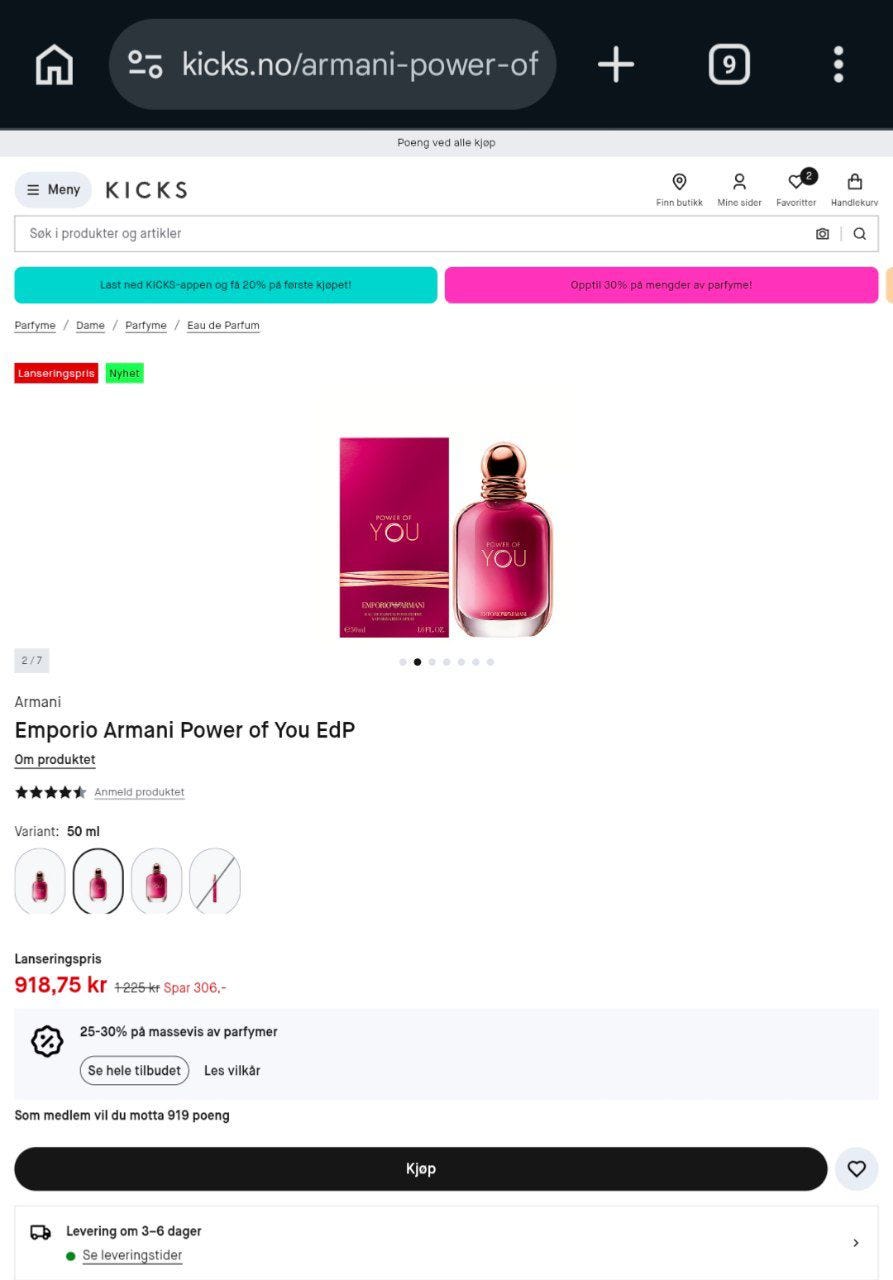Expand delivery info with chevron arrow
This screenshot has width=893, height=1280.
point(855,1243)
